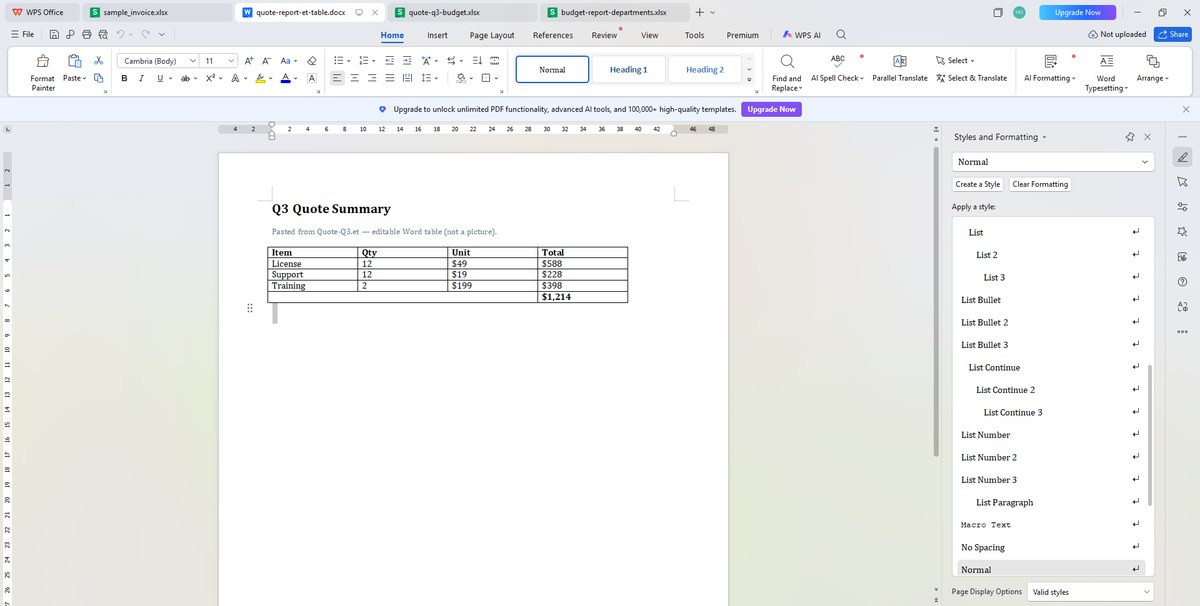Open the References tab
The width and height of the screenshot is (1200, 606).
click(x=553, y=35)
